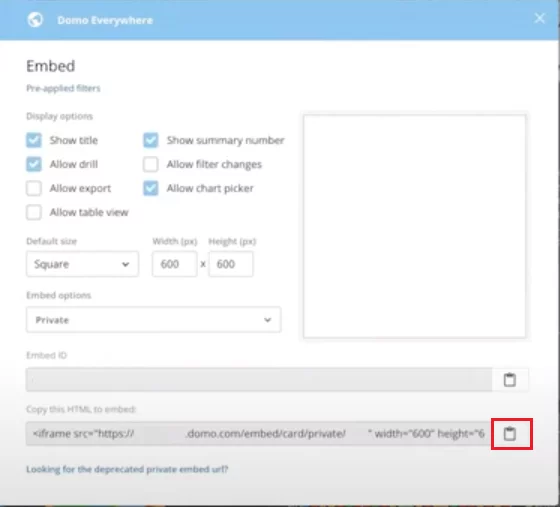Image resolution: width=560 pixels, height=507 pixels.
Task: Copy the iframe HTML with clipboard icon
Action: [510, 434]
